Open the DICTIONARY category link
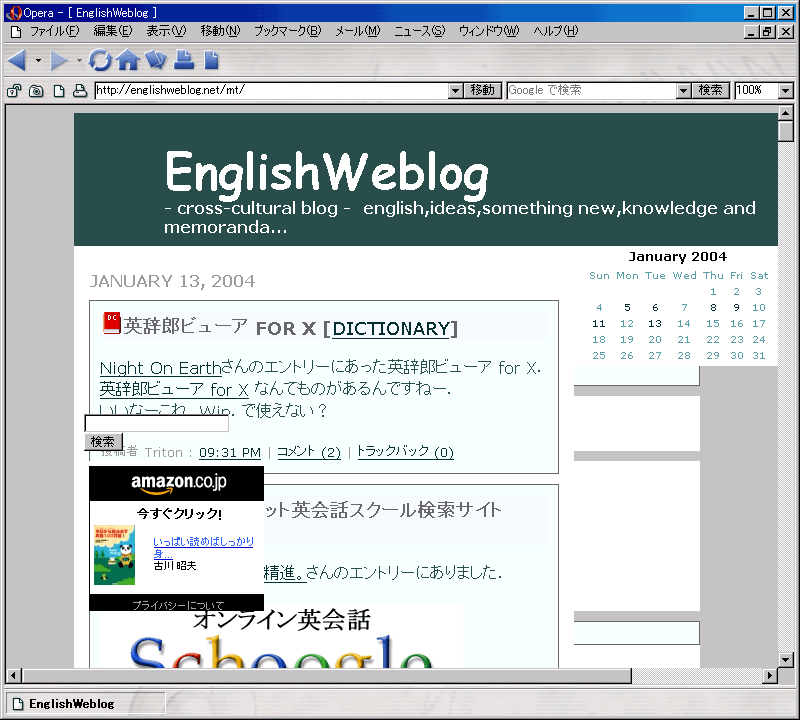The height and width of the screenshot is (720, 800). tap(390, 329)
